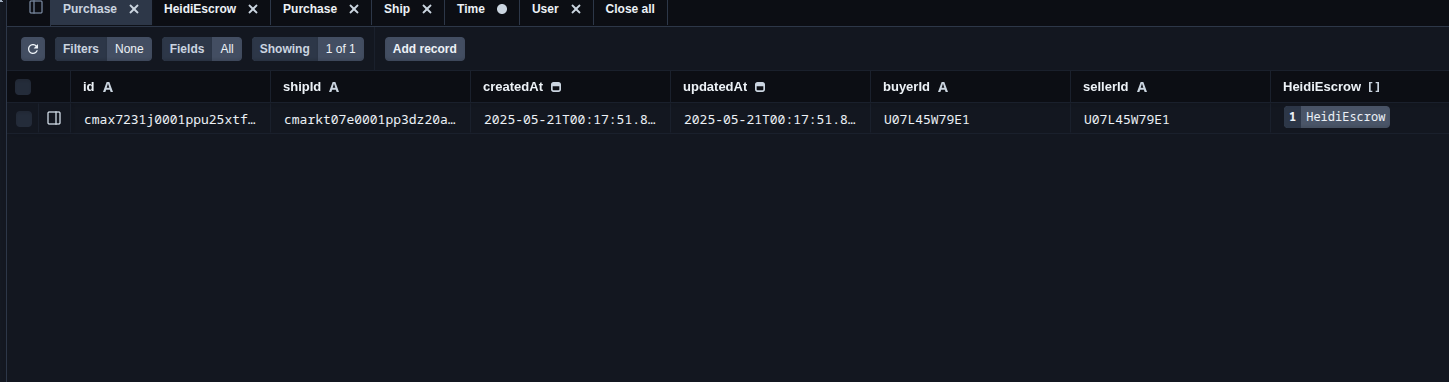Click the unsaved dot on Time tab
The image size is (1449, 382).
tap(502, 9)
